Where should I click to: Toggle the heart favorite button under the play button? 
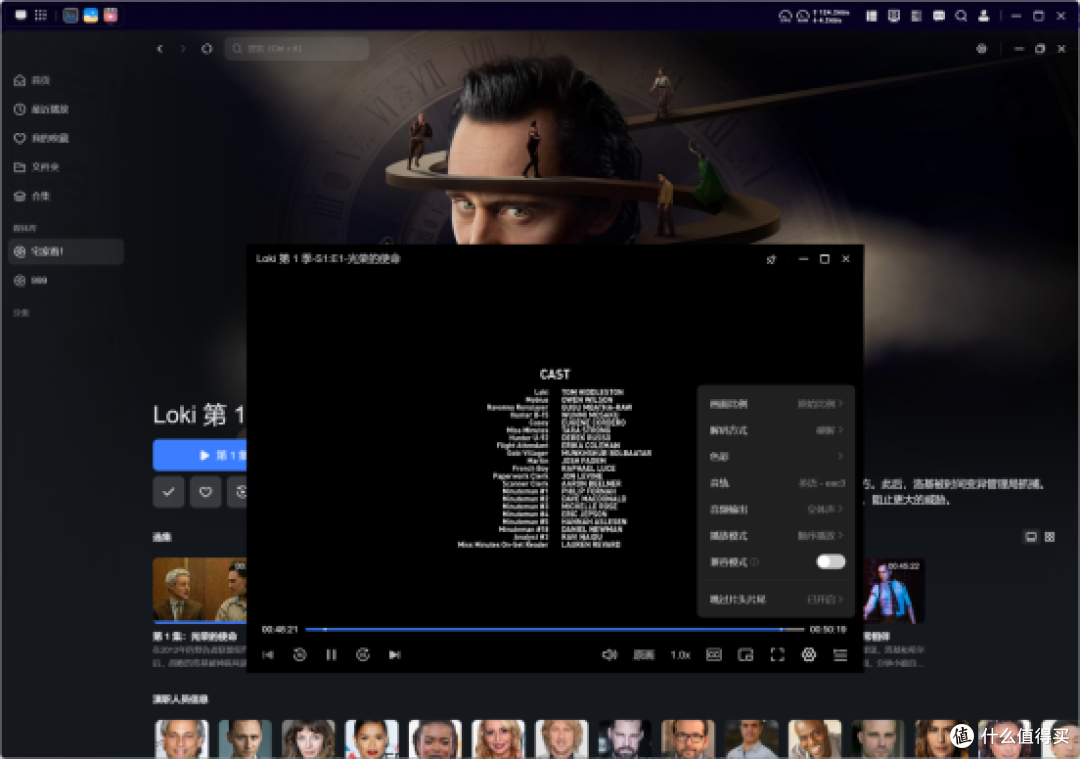click(x=205, y=492)
